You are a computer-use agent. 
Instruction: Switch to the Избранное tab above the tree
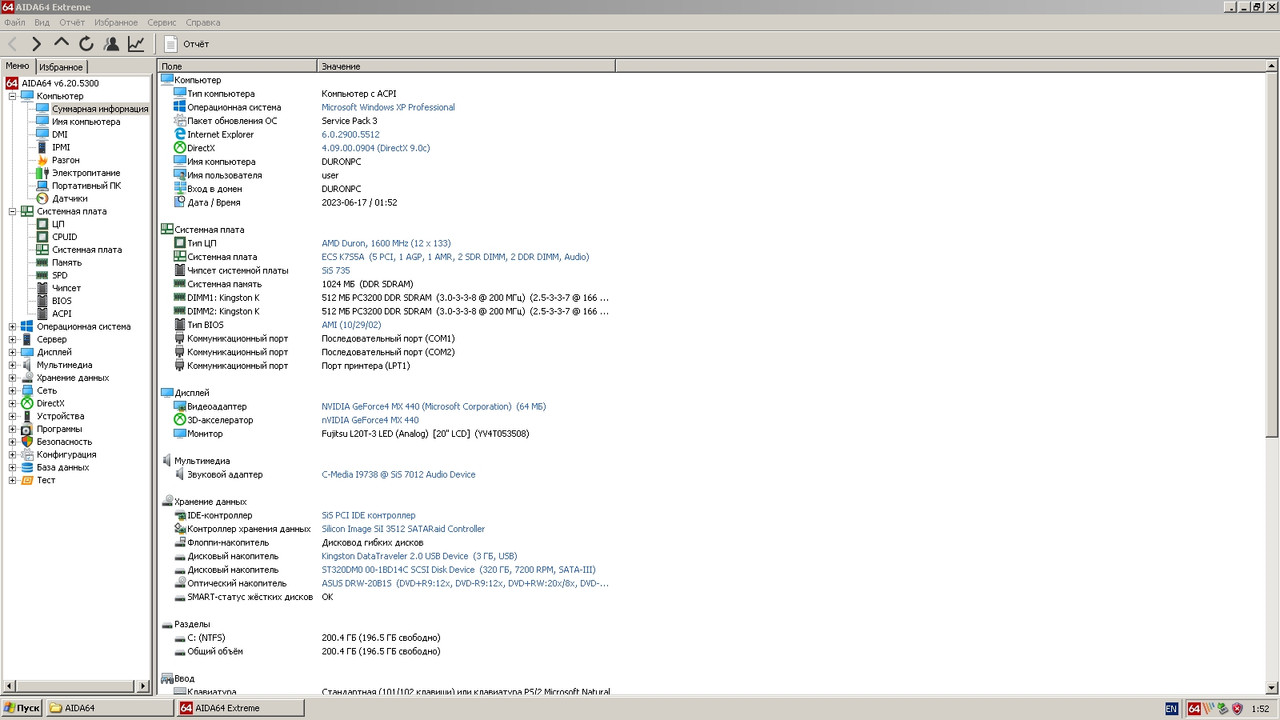pos(61,67)
